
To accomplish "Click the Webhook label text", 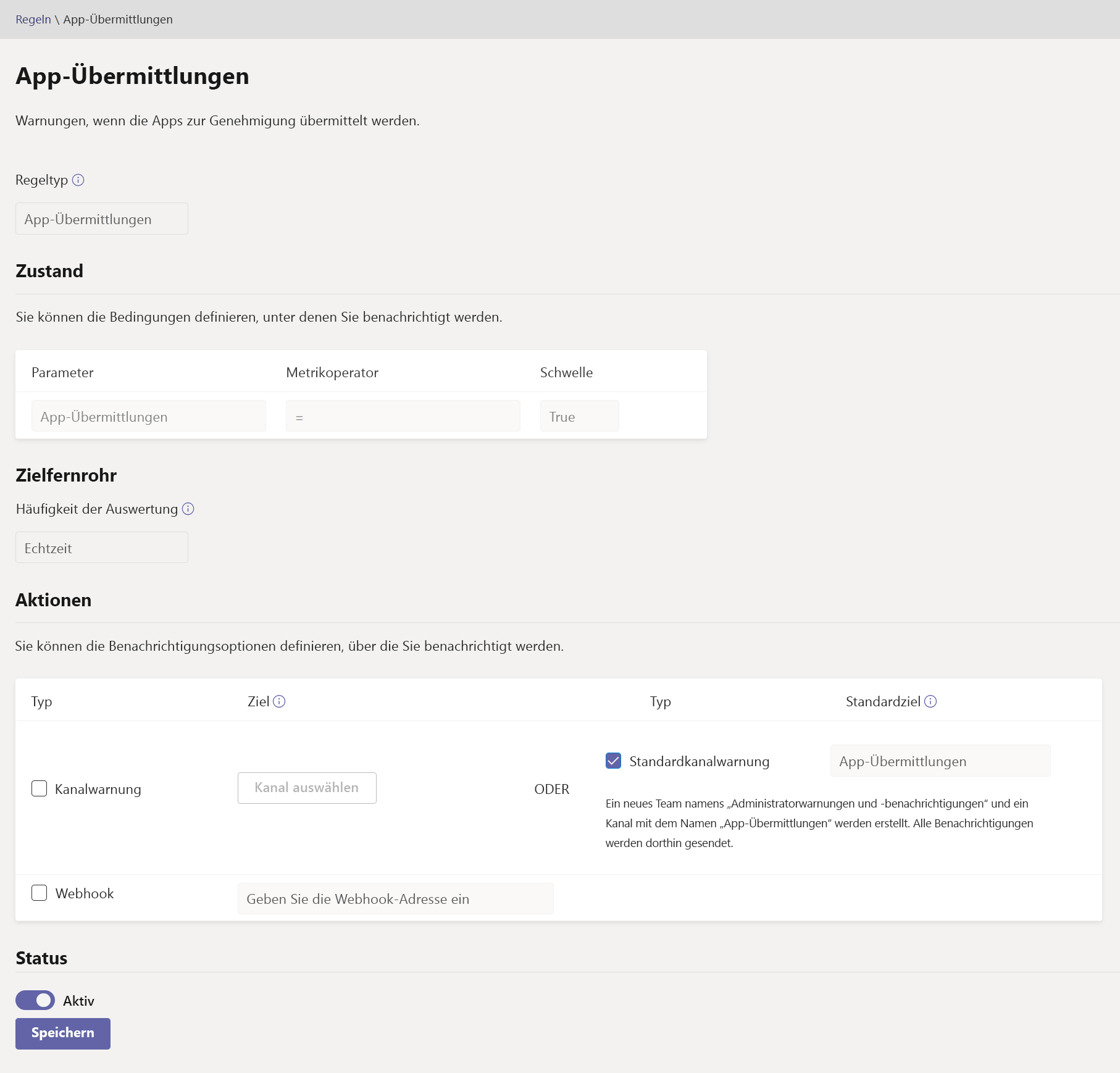I will coord(85,893).
